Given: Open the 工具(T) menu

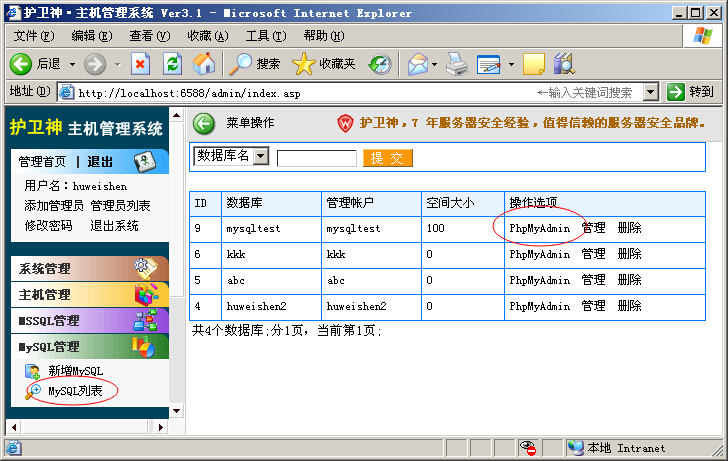Looking at the screenshot, I should pyautogui.click(x=265, y=36).
